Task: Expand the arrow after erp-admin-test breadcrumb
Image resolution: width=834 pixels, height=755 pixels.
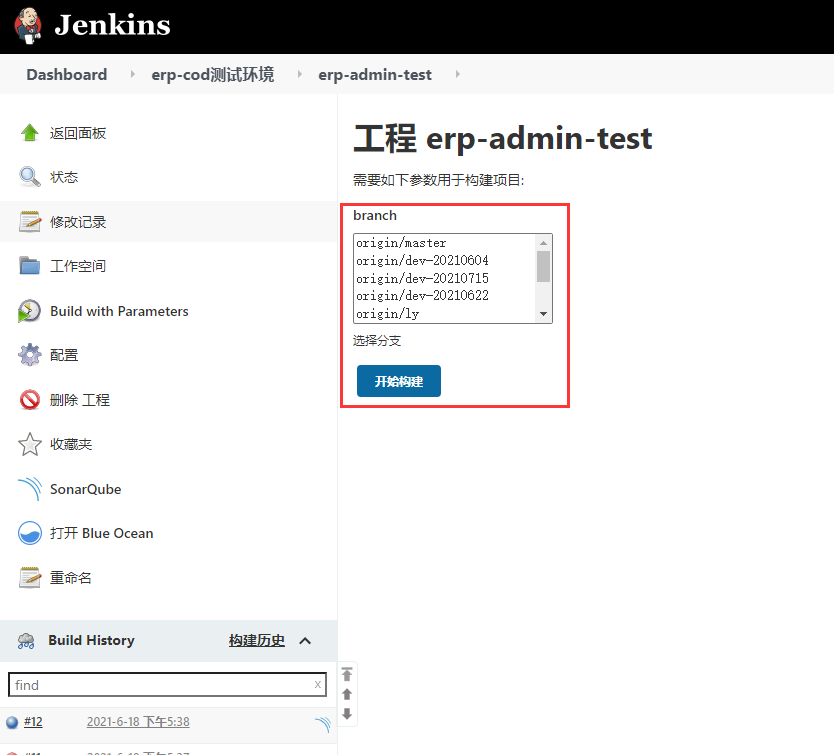Action: pos(457,74)
